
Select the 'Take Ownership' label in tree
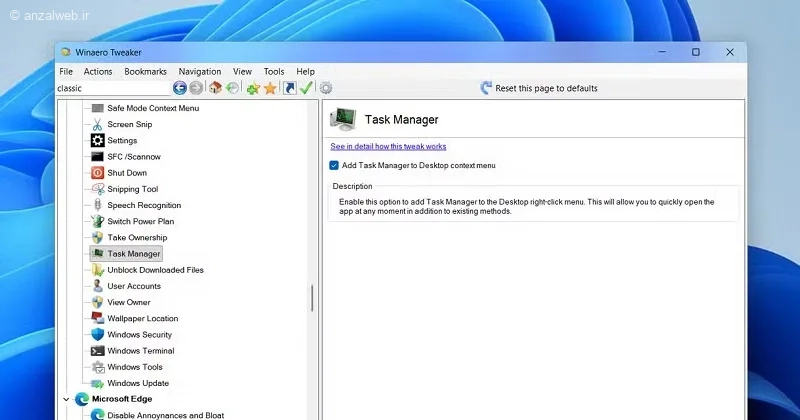[137, 238]
